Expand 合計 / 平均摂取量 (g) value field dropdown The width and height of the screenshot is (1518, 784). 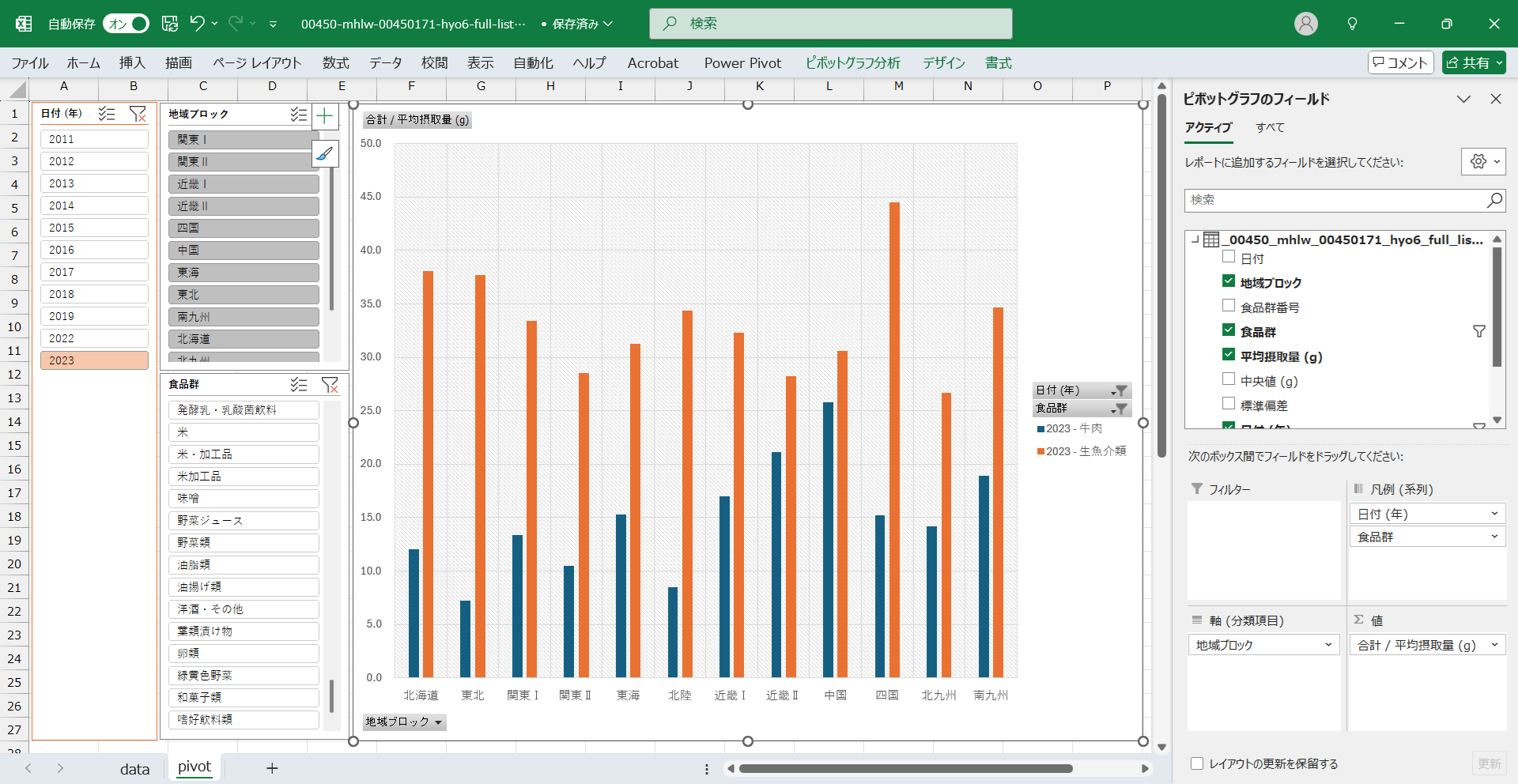coord(1493,645)
